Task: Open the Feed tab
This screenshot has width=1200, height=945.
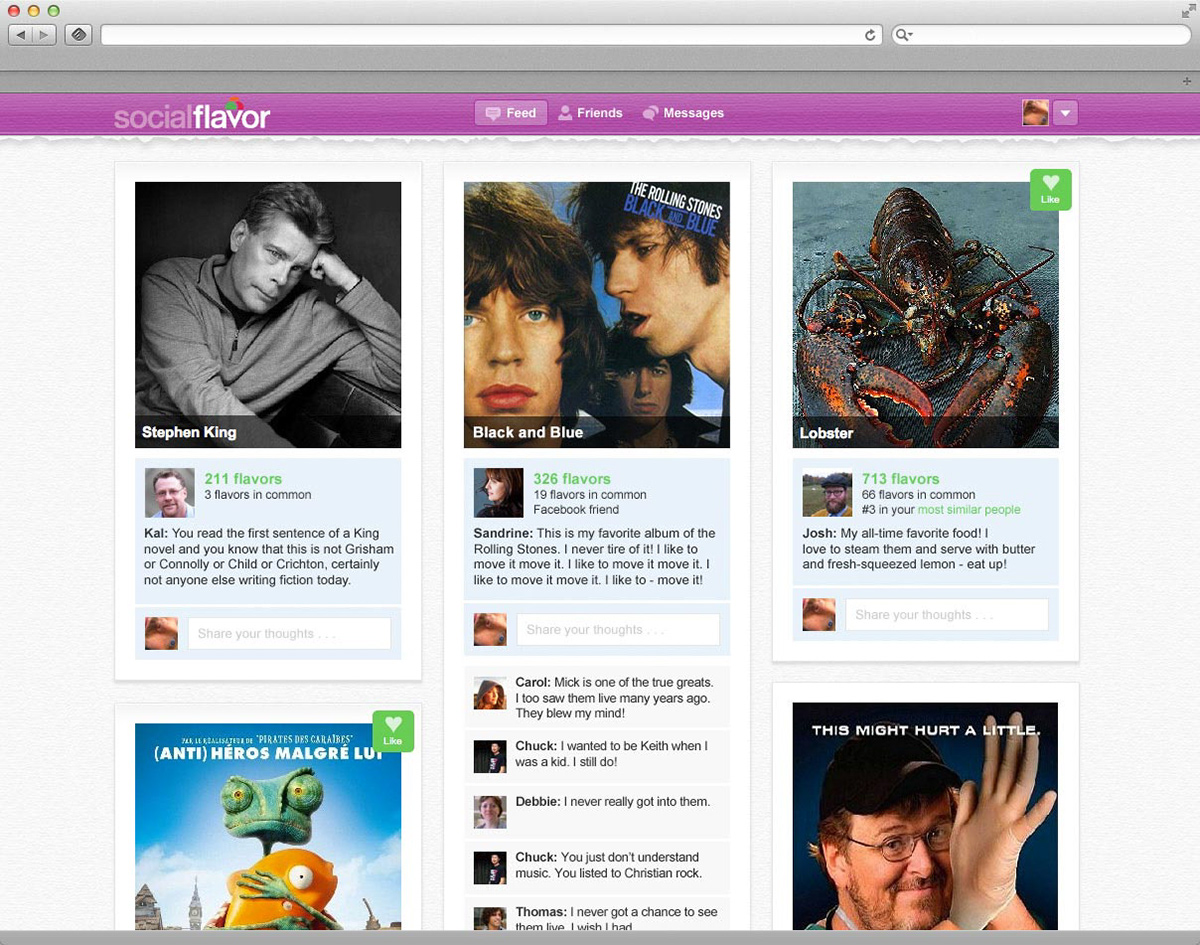Action: (511, 113)
